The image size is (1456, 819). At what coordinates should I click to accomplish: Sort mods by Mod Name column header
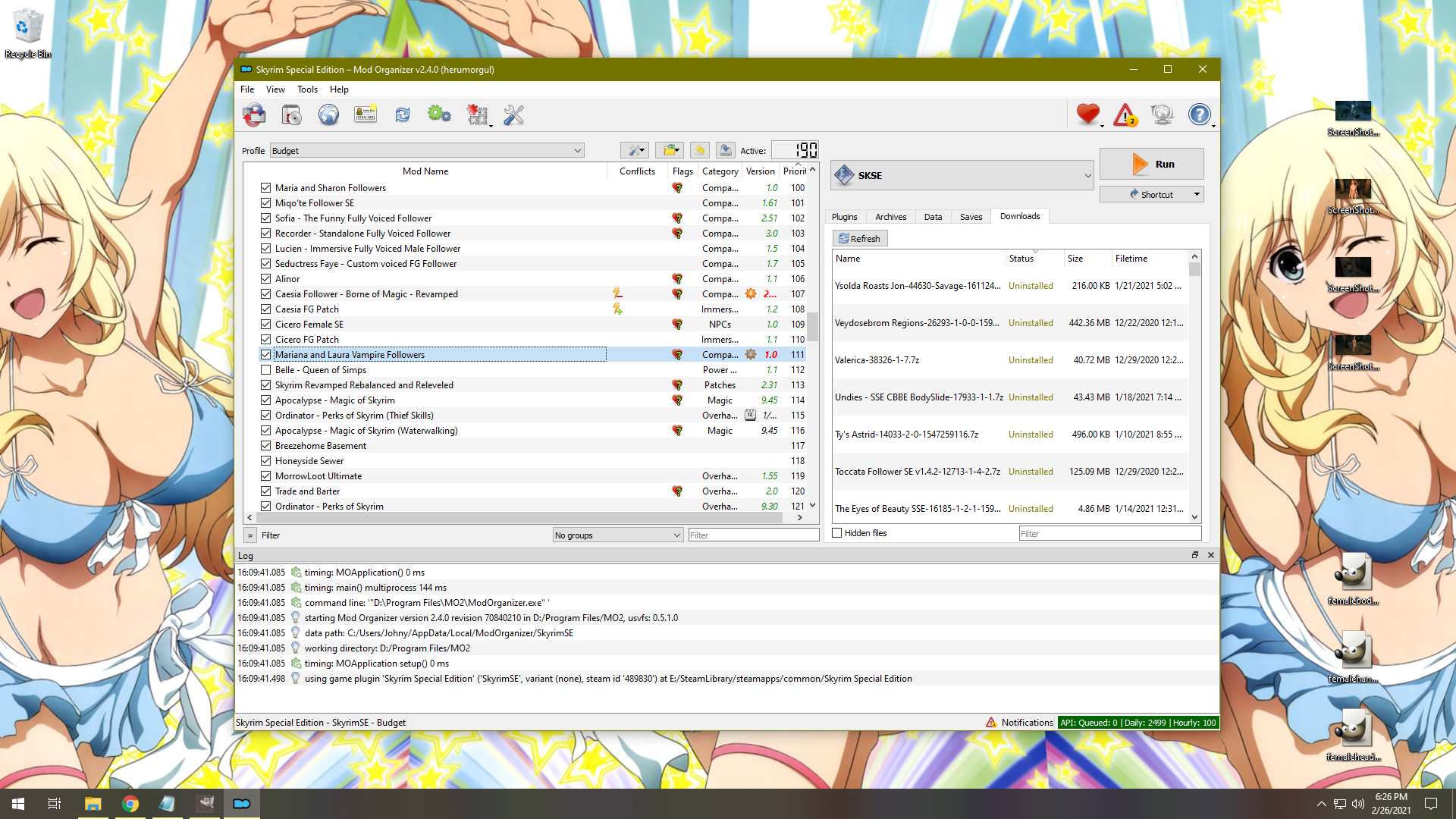(425, 171)
